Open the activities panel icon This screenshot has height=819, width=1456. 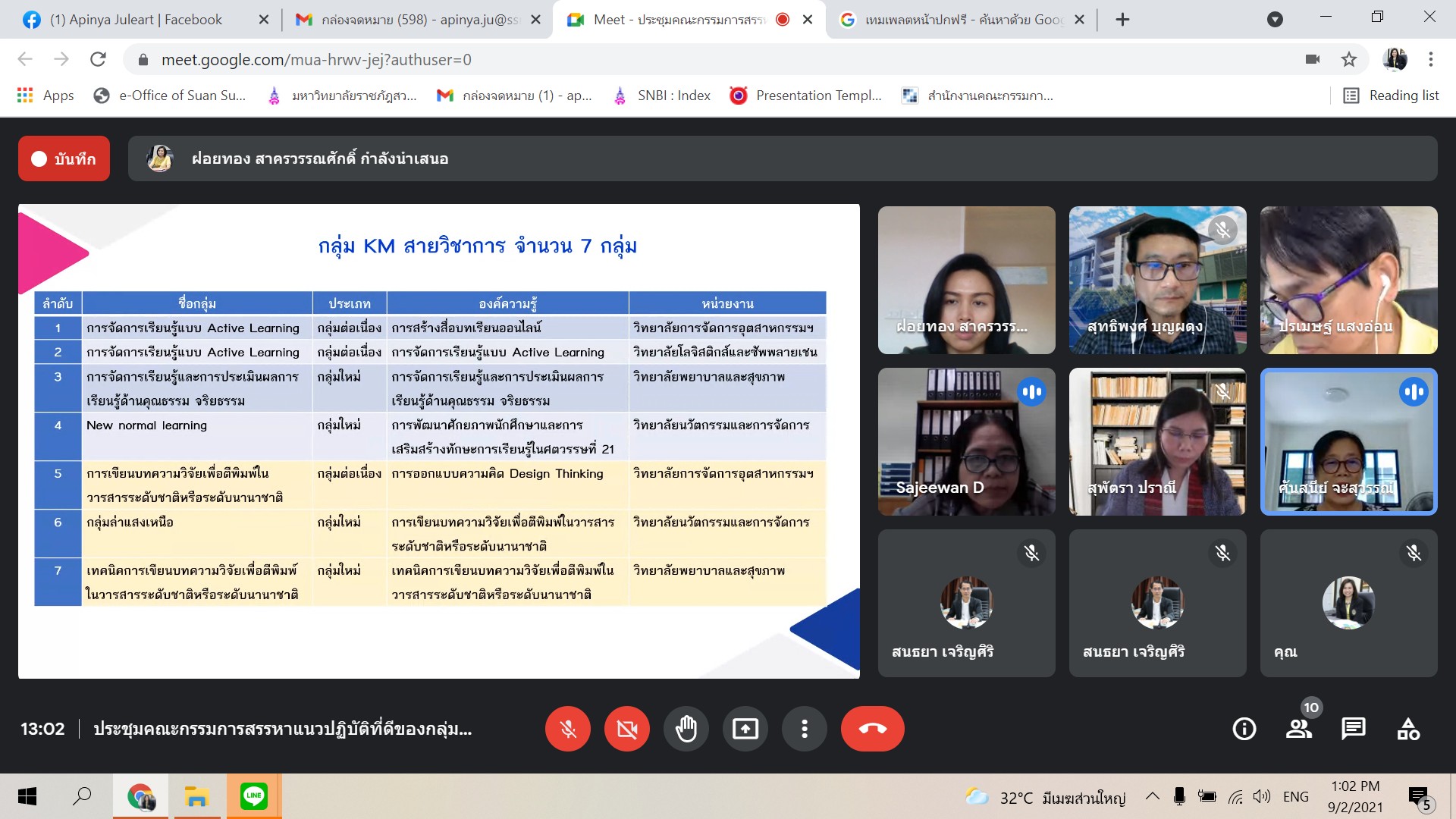coord(1408,729)
